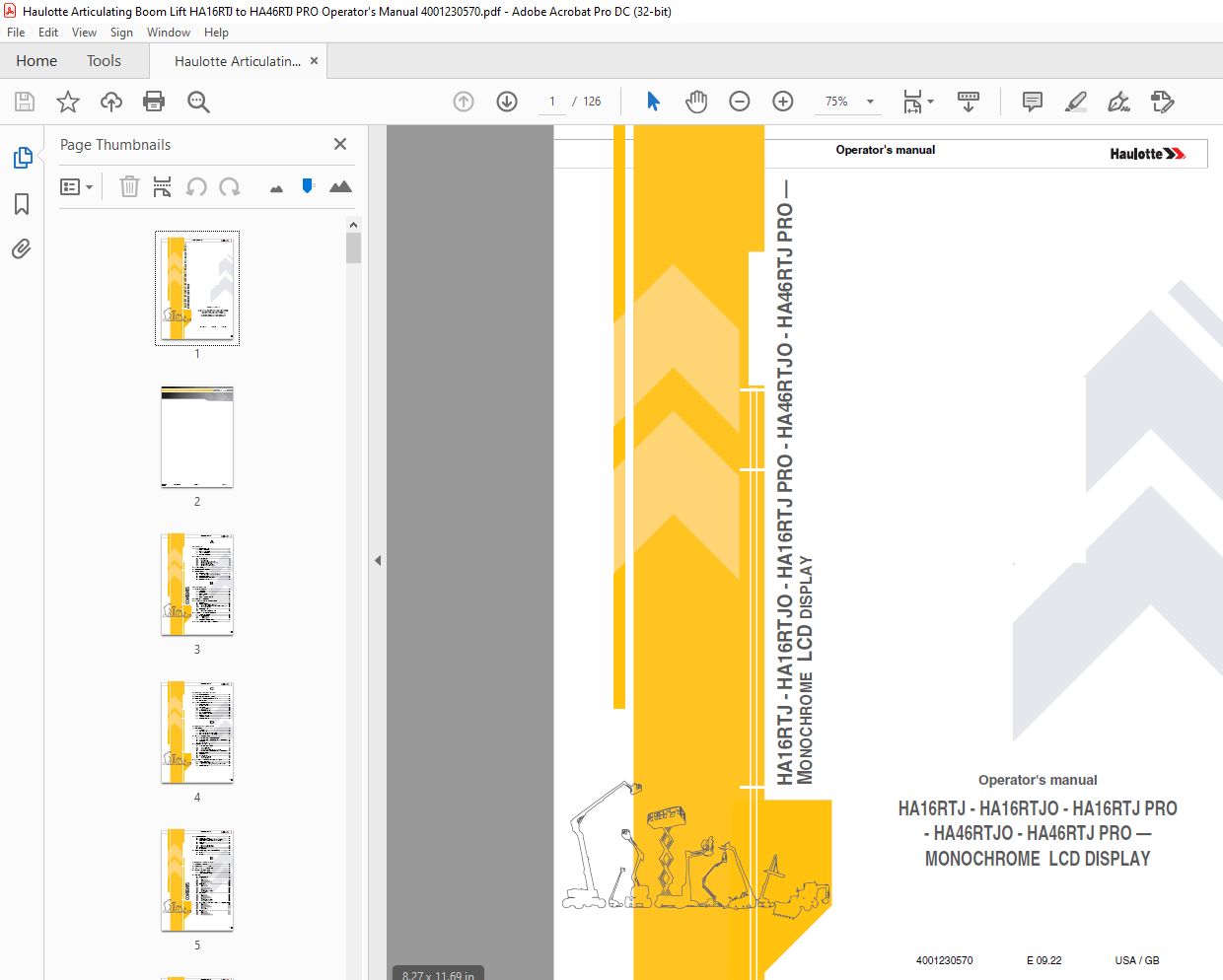Go to previous page arrow
Screen dimensions: 1223x980
pos(464,102)
